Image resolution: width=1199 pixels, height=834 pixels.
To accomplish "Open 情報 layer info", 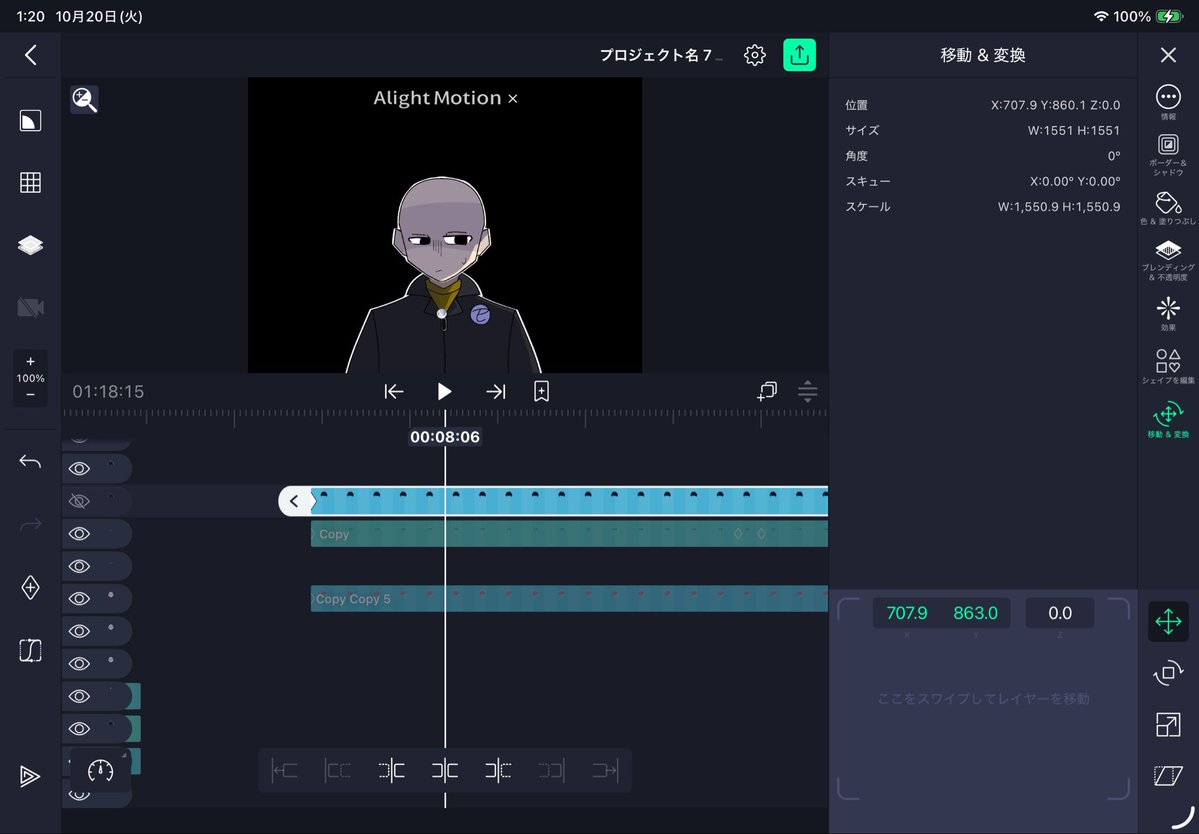I will tap(1168, 102).
